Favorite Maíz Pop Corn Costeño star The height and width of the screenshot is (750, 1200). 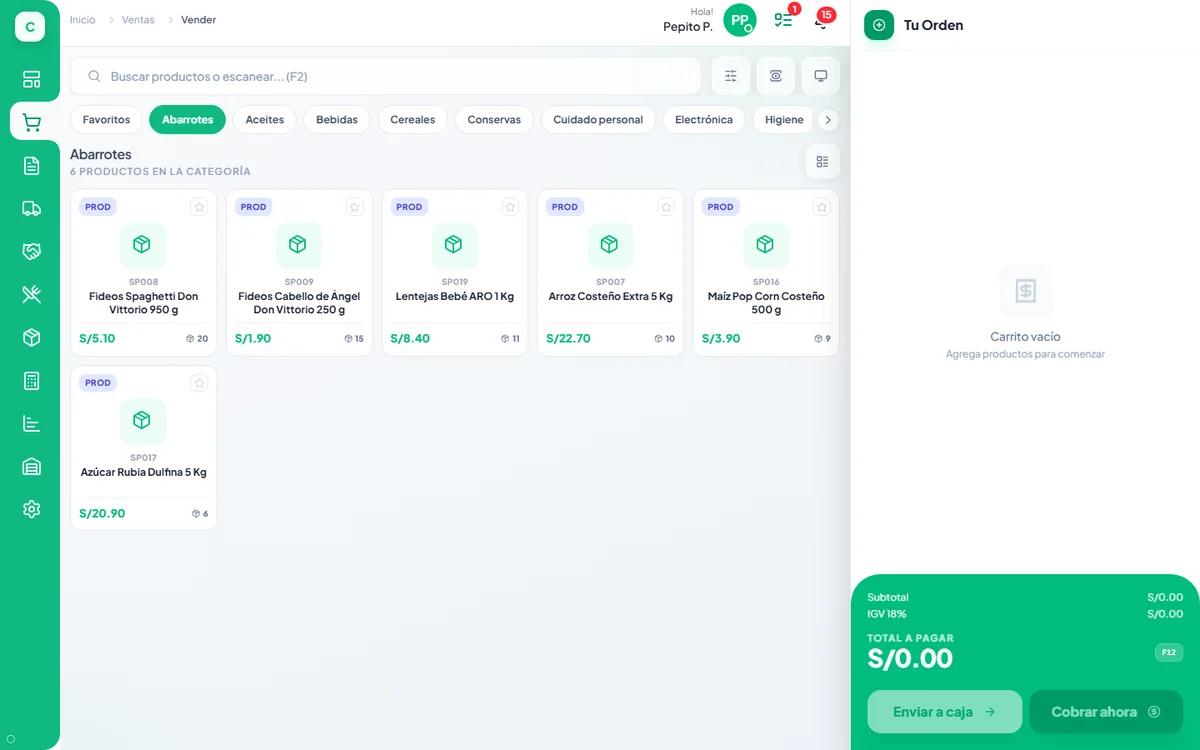pyautogui.click(x=822, y=207)
